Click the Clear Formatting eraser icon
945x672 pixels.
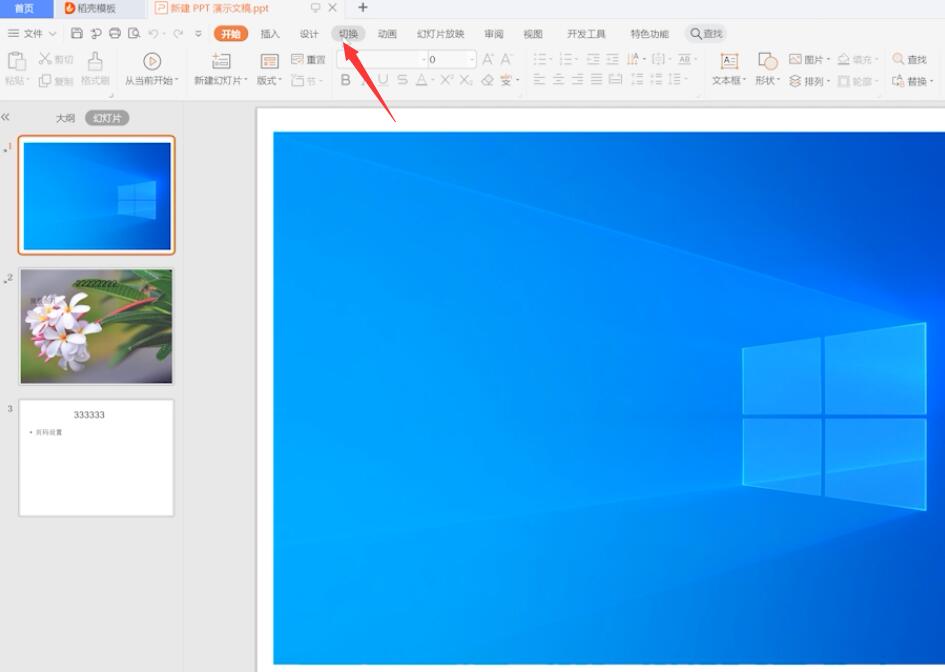click(487, 80)
